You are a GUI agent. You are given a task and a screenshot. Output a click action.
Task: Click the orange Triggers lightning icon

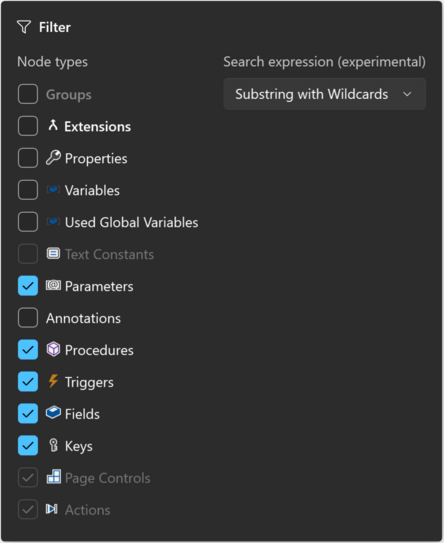click(x=53, y=381)
